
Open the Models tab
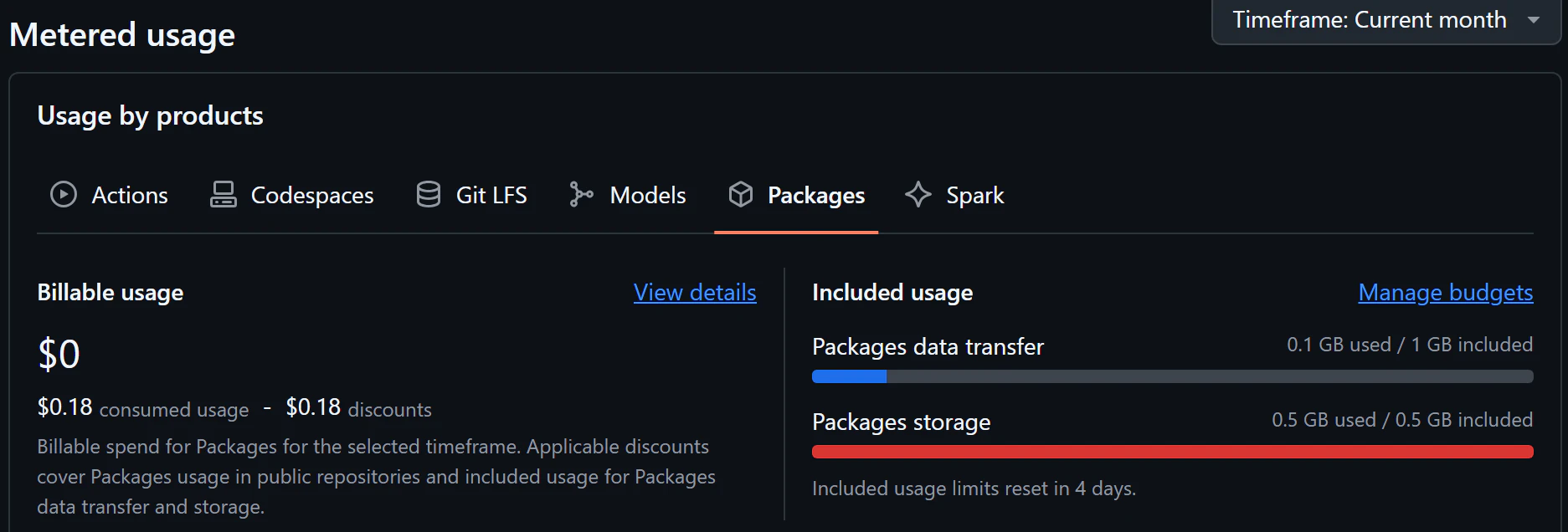(x=647, y=195)
